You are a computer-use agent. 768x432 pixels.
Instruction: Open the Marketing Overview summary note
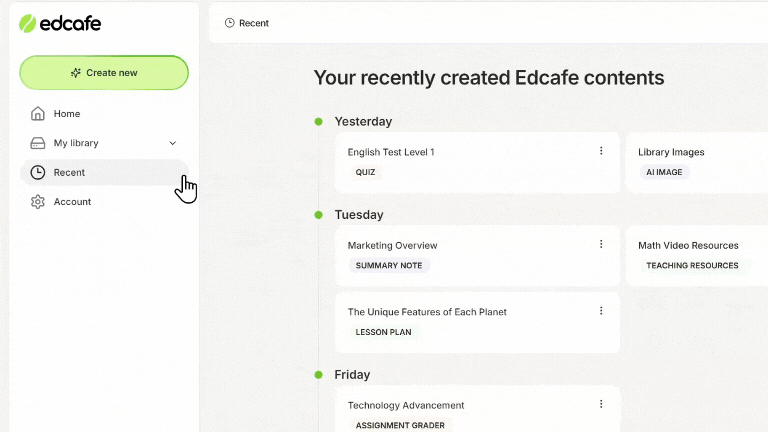coord(477,256)
